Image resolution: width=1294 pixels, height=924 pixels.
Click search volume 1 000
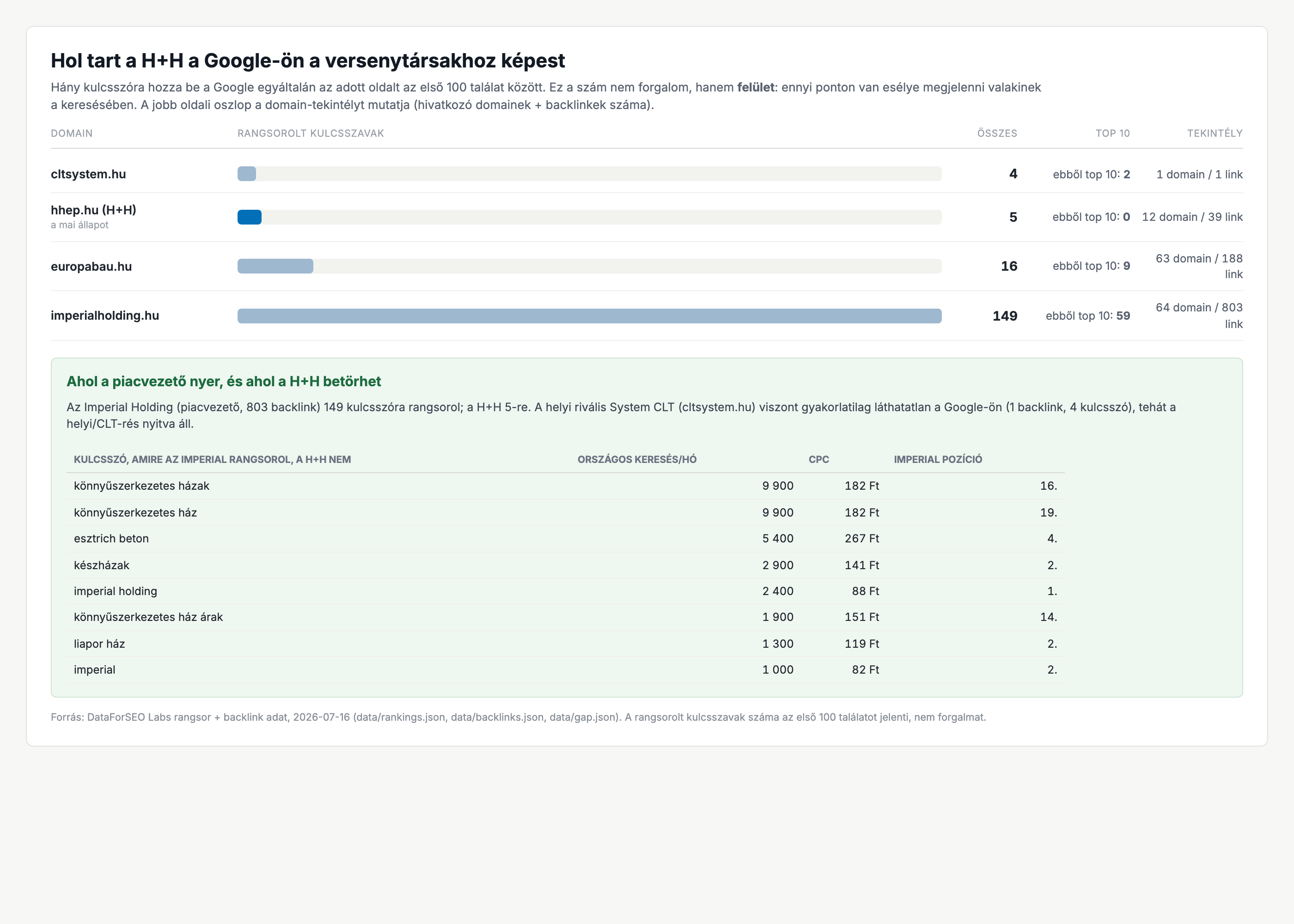click(777, 670)
